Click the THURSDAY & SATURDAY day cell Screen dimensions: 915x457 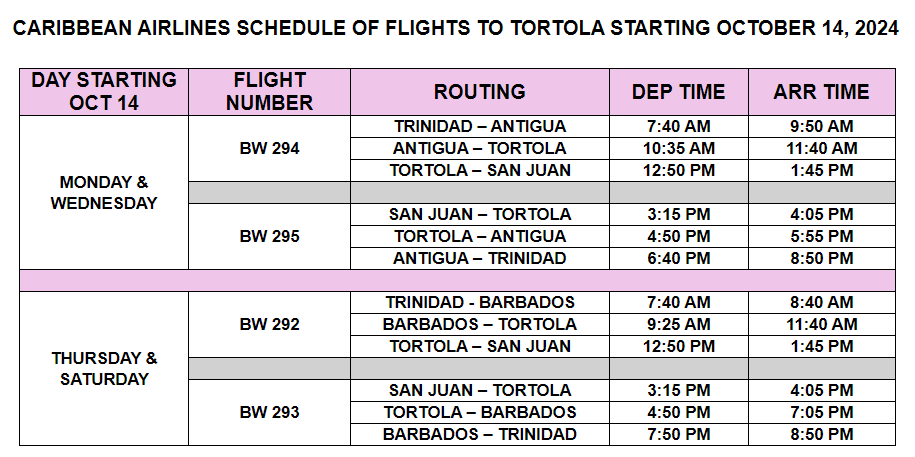point(104,368)
